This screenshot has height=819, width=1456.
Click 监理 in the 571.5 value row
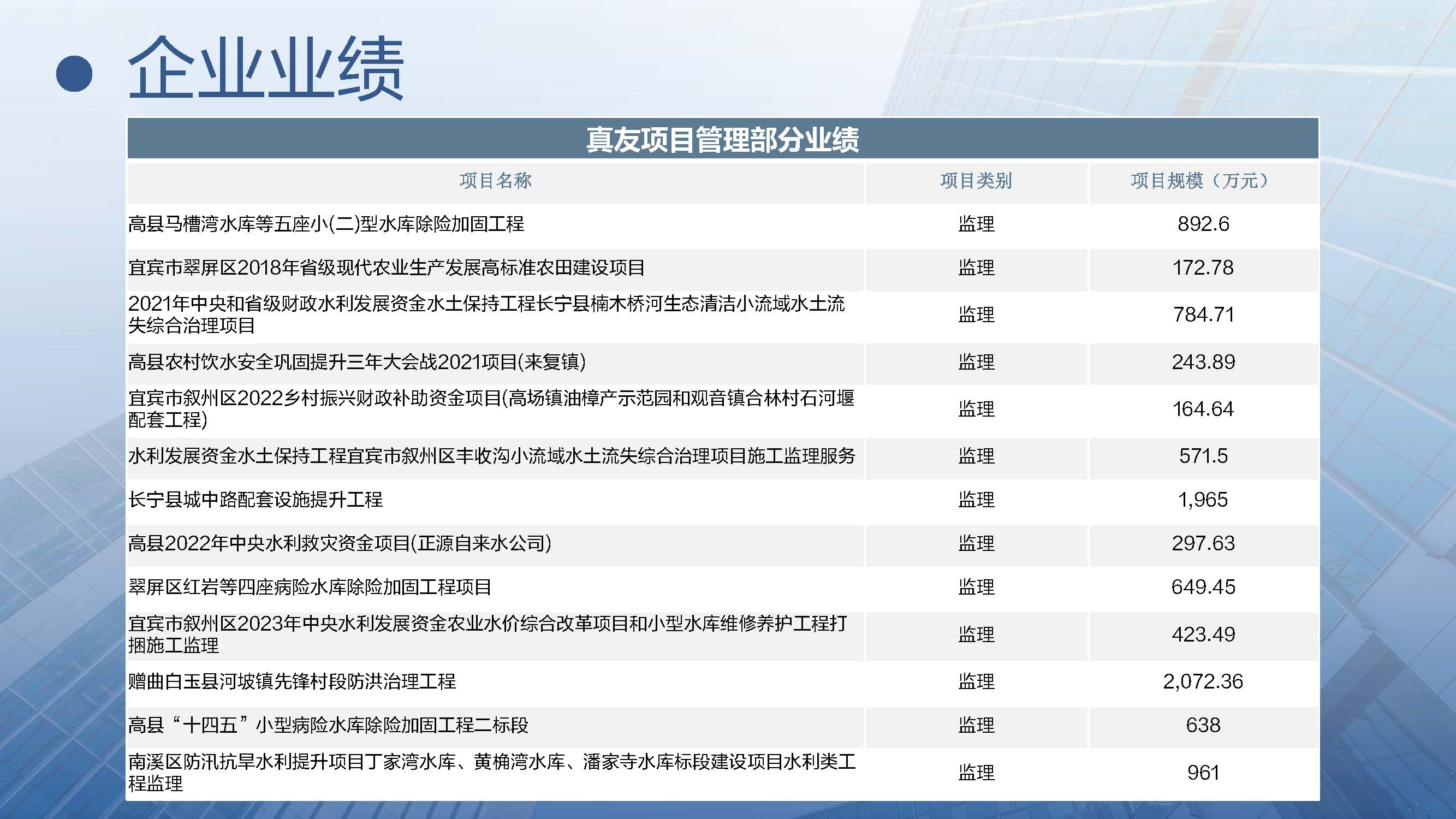point(976,456)
